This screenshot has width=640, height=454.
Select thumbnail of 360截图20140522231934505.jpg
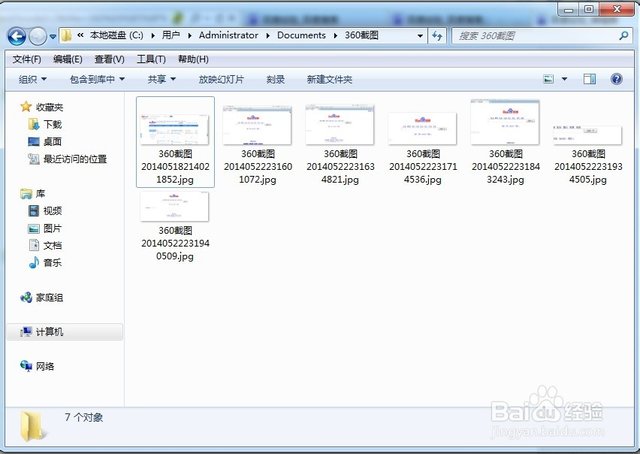tap(588, 135)
